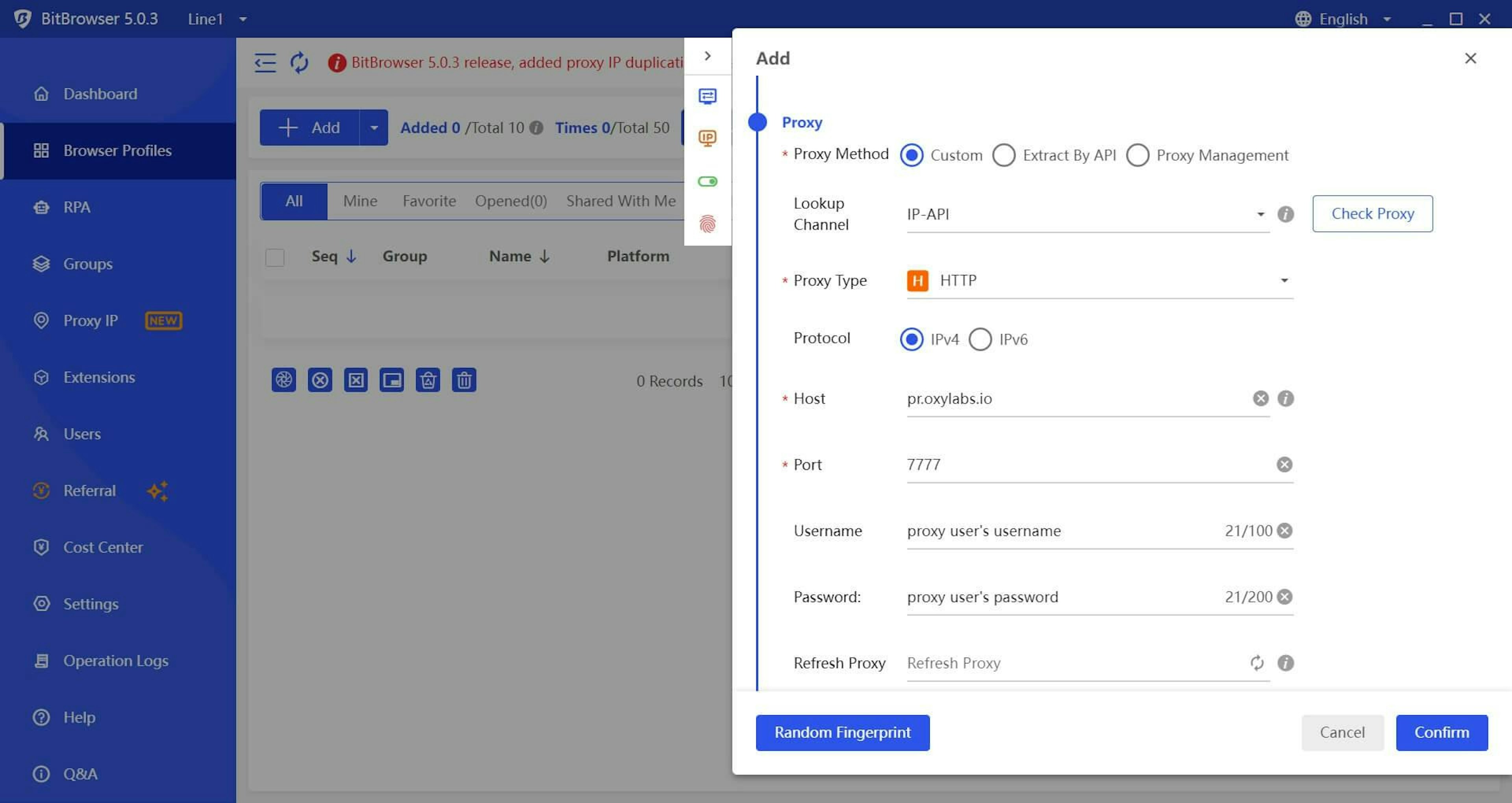Viewport: 1512px width, 803px height.
Task: Jump to fingerprint section icon
Action: (708, 224)
